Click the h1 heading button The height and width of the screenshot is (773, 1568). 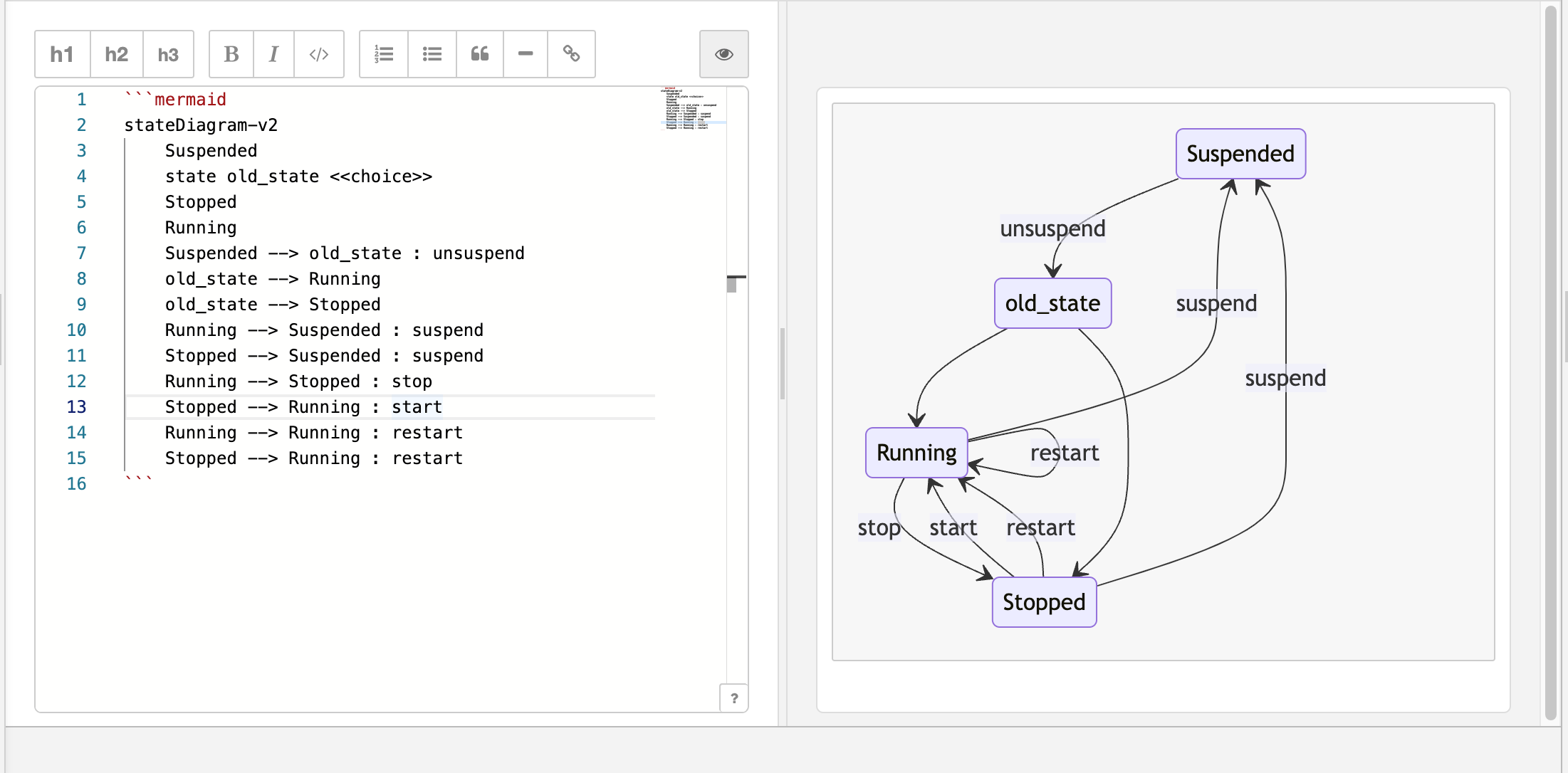coord(63,54)
